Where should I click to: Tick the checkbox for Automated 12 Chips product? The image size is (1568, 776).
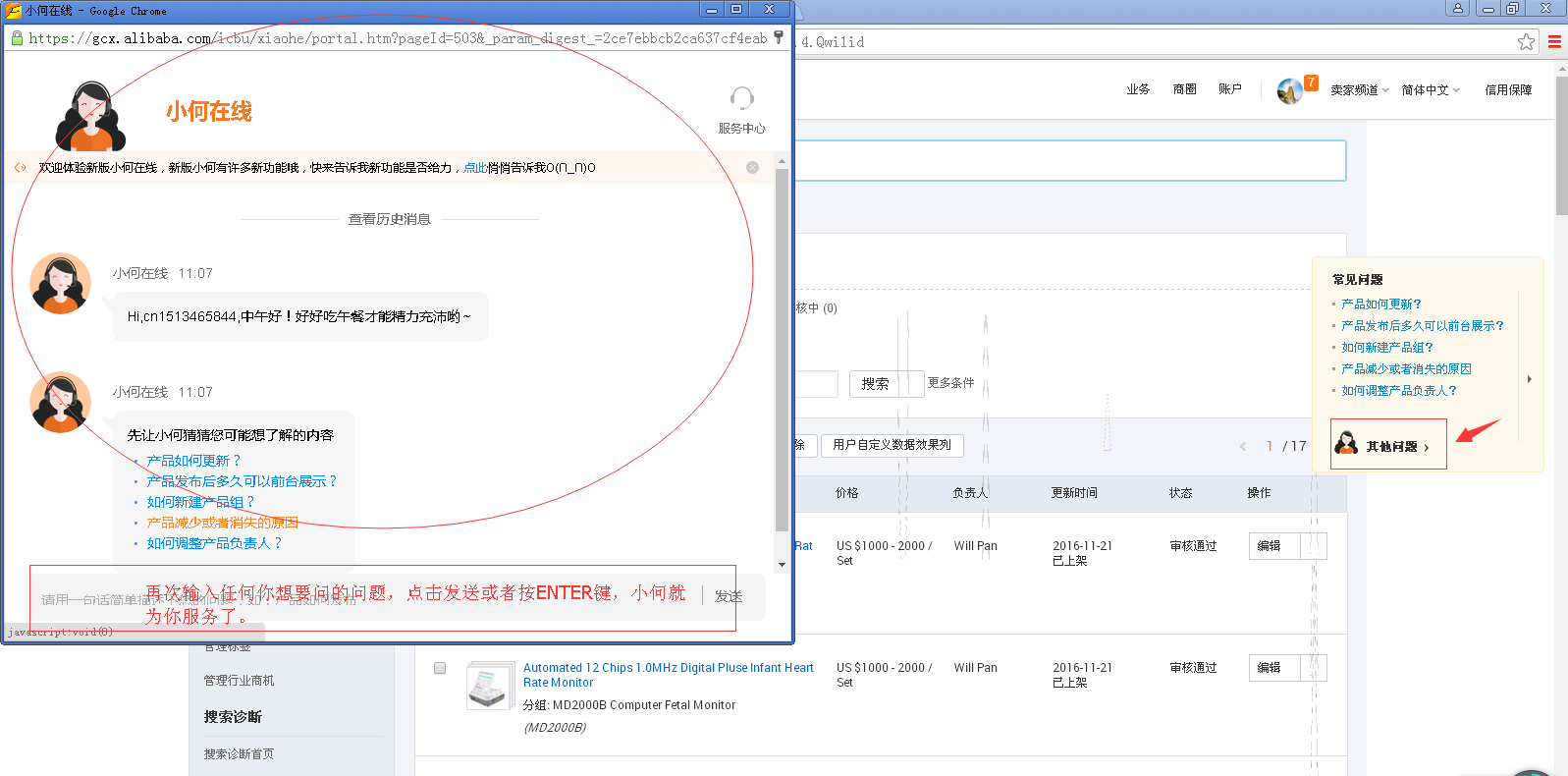point(440,668)
